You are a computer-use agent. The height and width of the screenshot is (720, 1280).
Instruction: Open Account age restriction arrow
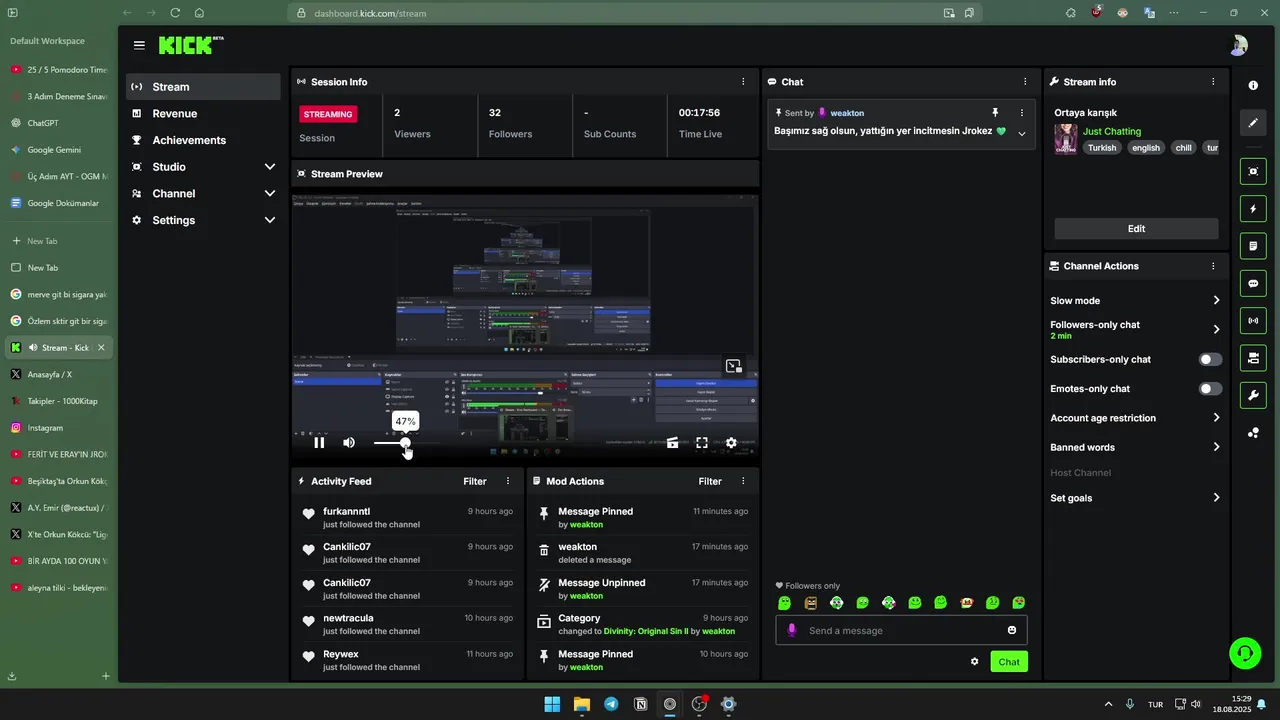click(x=1216, y=418)
